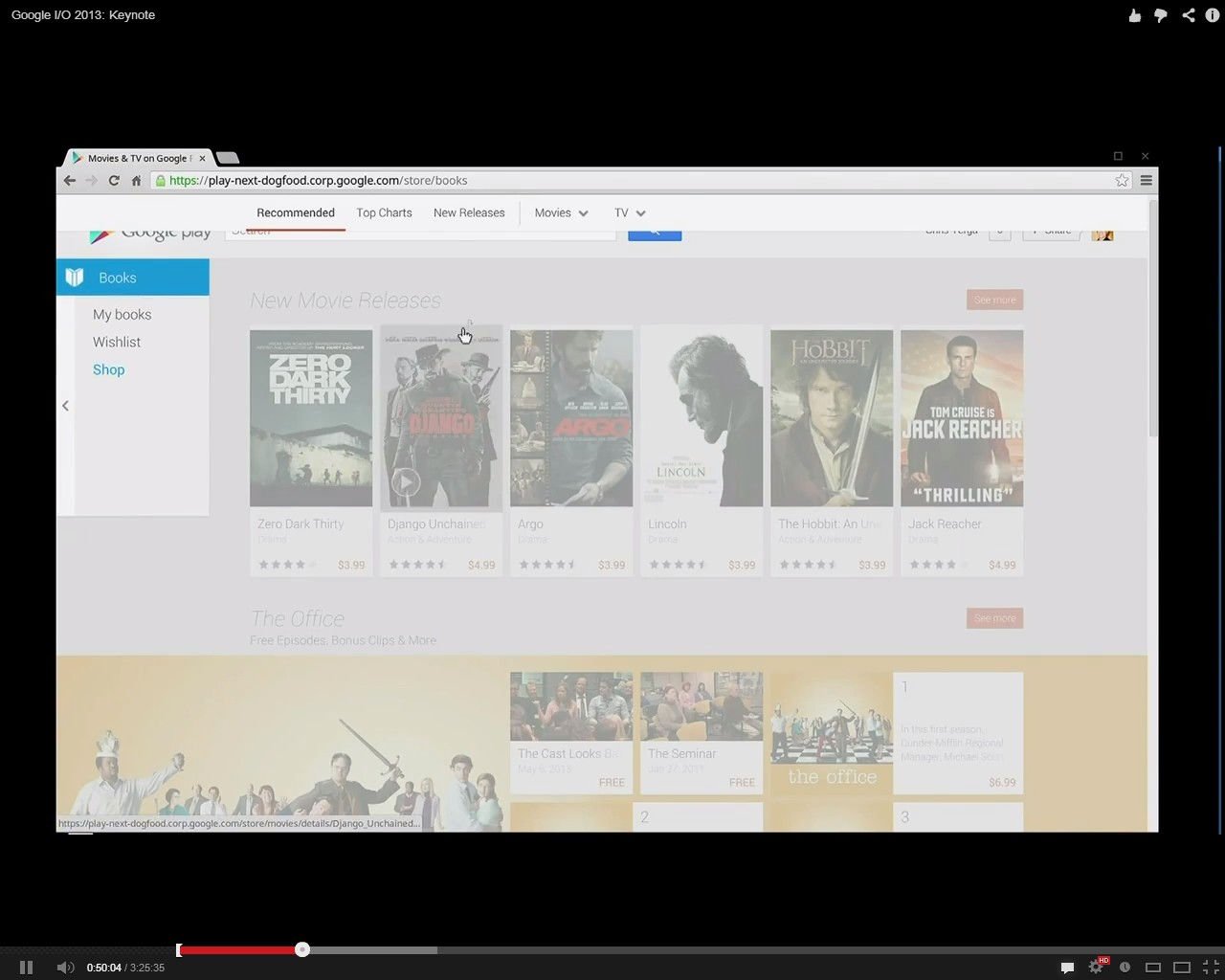Dislike the video with thumbs down
1225x980 pixels.
tap(1161, 15)
